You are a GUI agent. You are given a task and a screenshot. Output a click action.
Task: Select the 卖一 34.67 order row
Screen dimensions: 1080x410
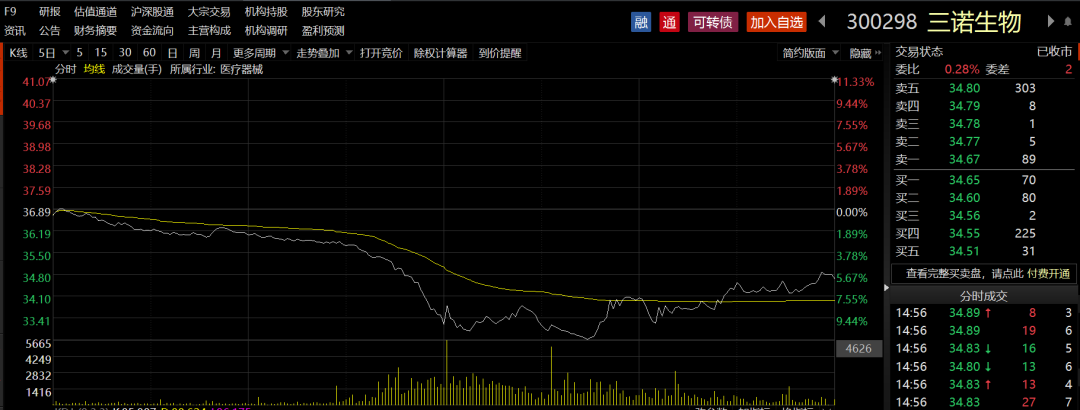pyautogui.click(x=984, y=160)
